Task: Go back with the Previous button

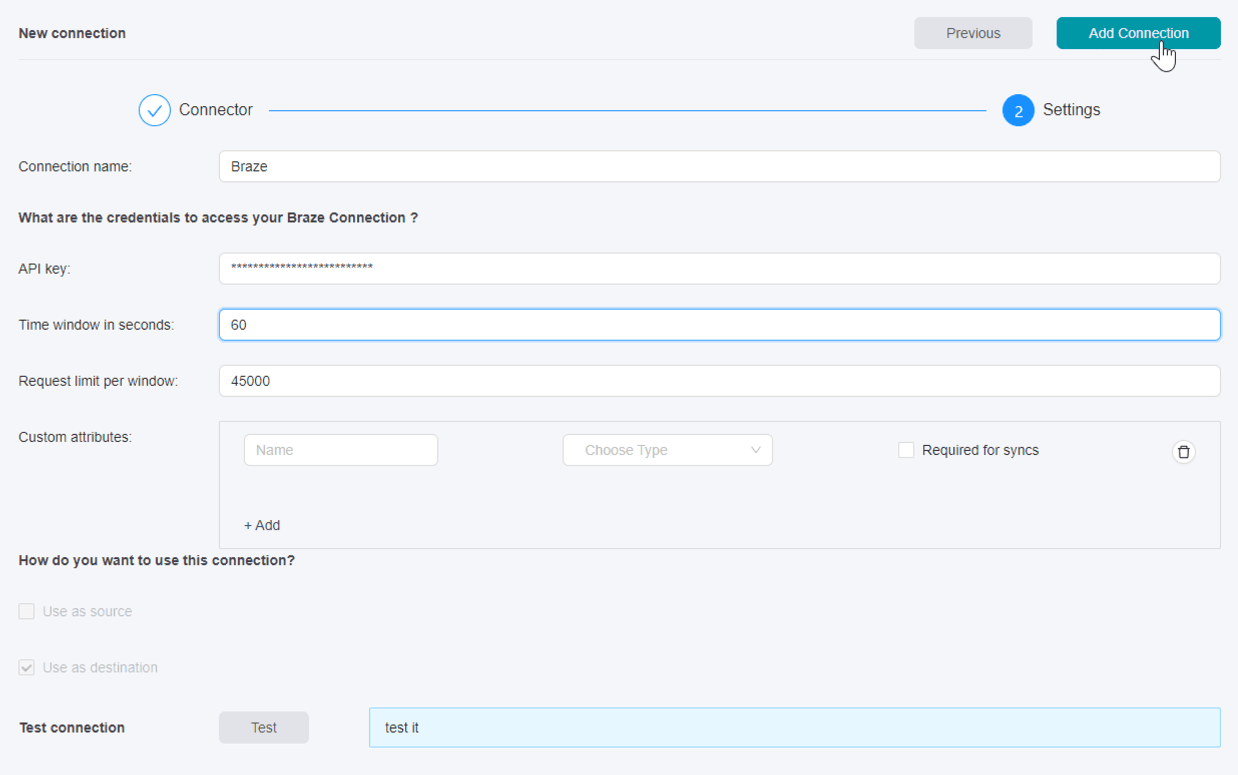Action: (x=973, y=33)
